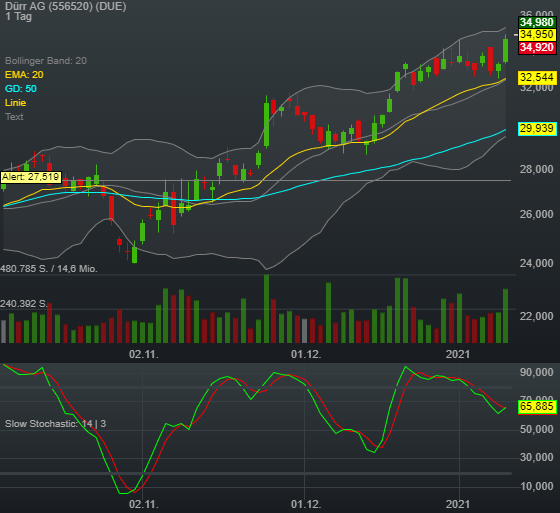Click the volume label '480.785 S. / 14,6 Mio.'
Image resolution: width=560 pixels, height=513 pixels.
(49, 269)
